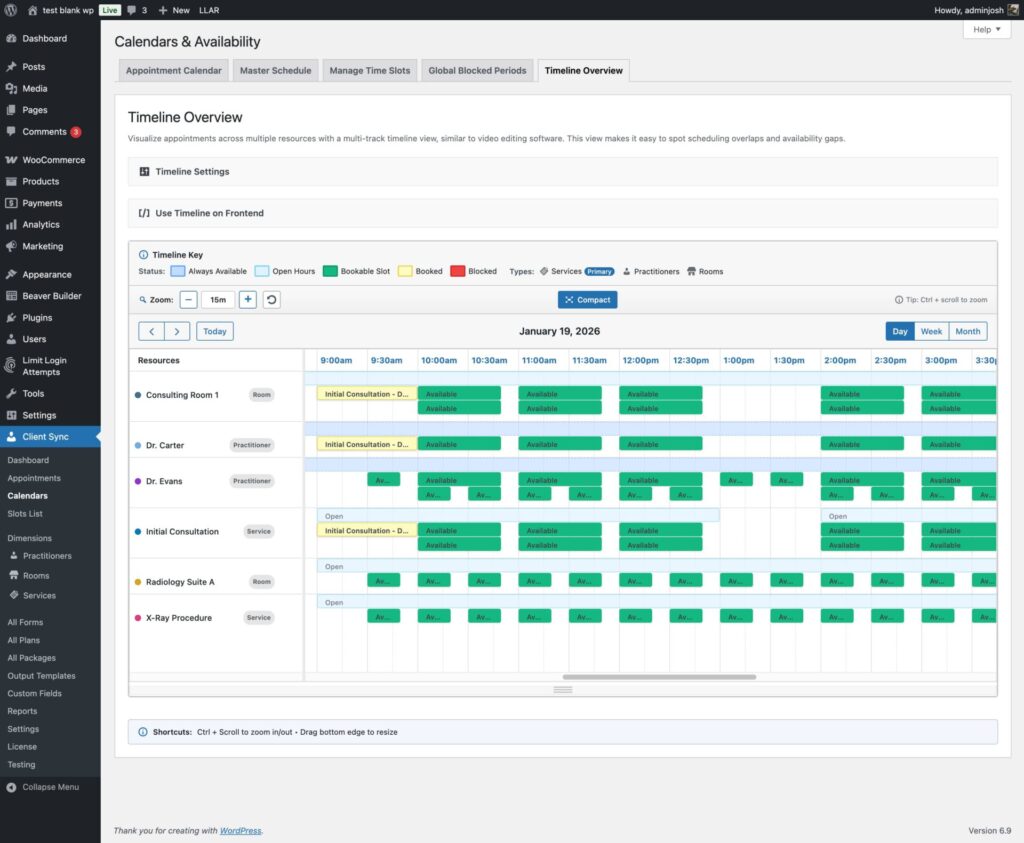Open the Help dropdown
The image size is (1024, 843).
[x=986, y=30]
